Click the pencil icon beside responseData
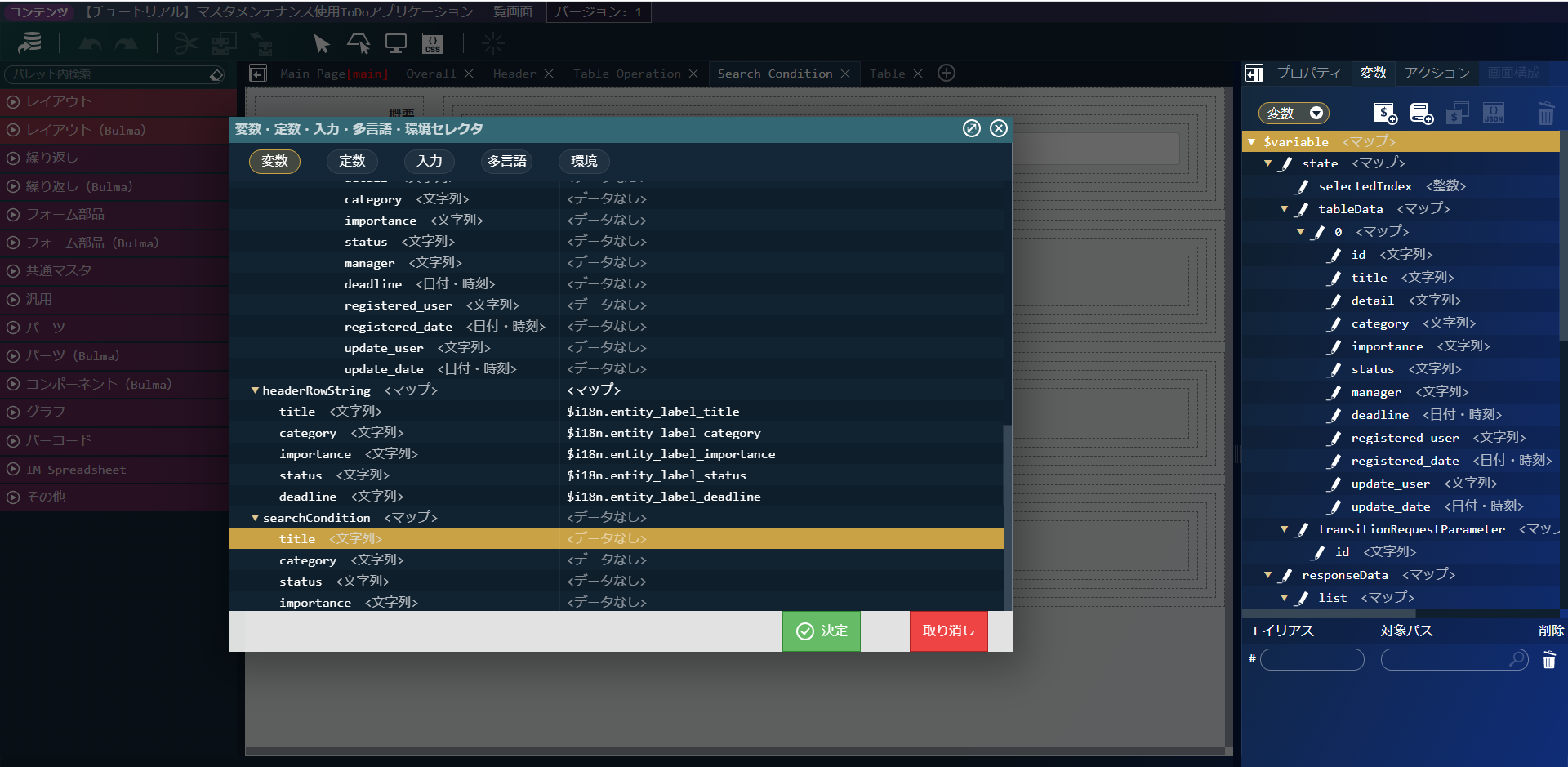This screenshot has width=1568, height=767. (1286, 575)
